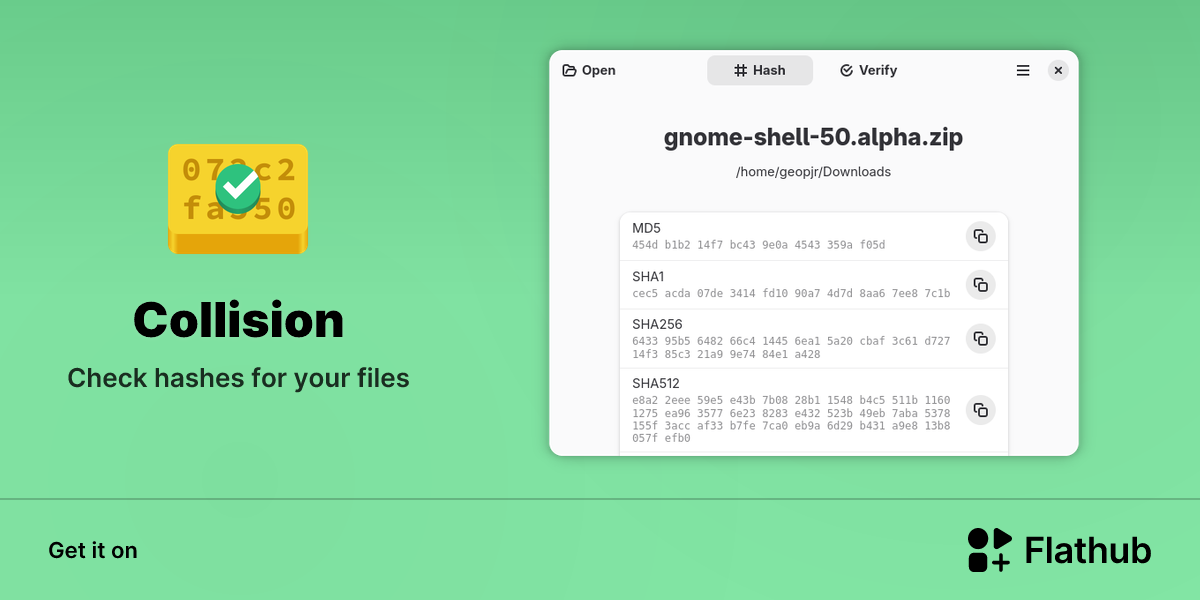Click the gnome-shell-50.alpha.zip file name
The image size is (1200, 600).
coord(814,137)
